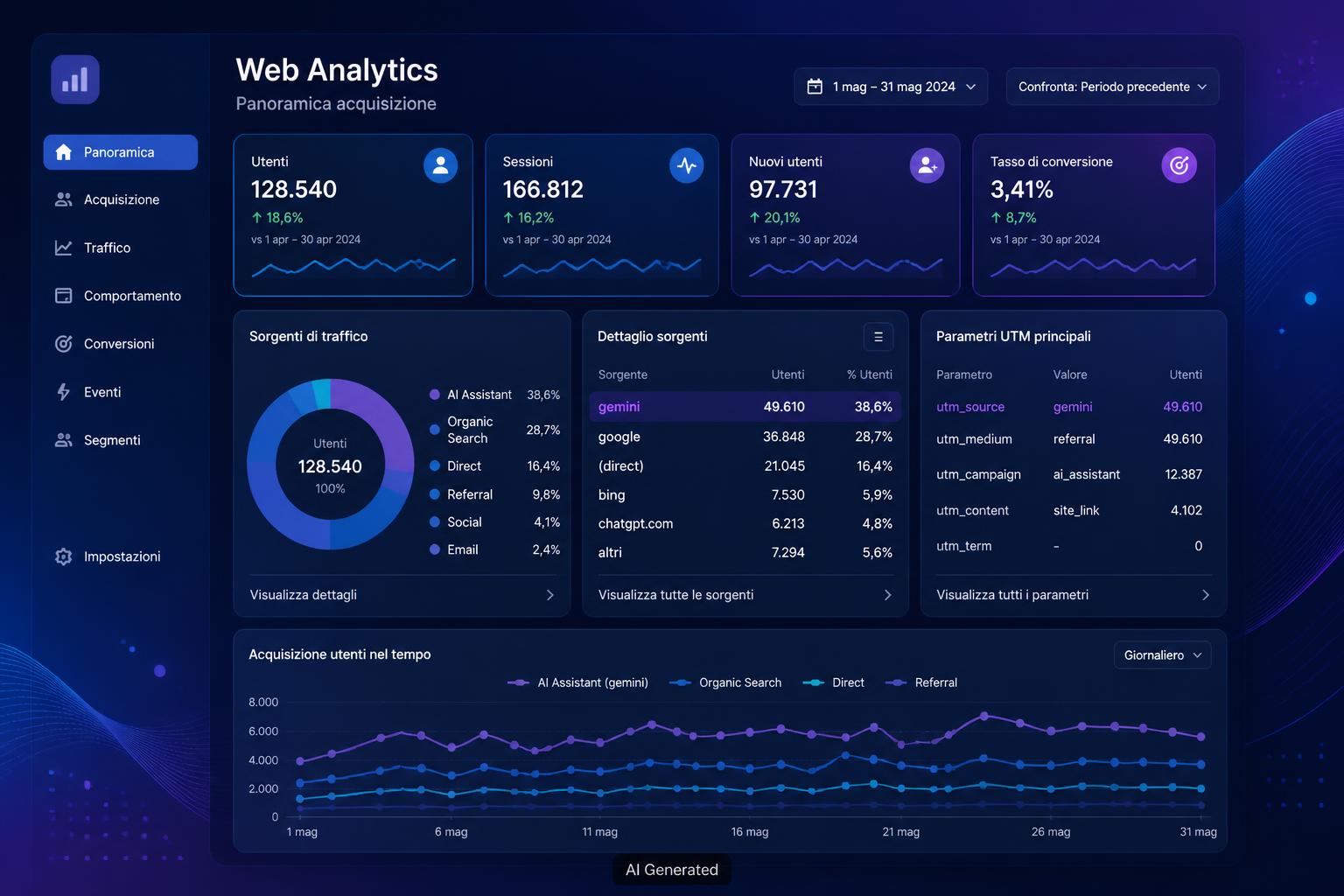Click the Panoramica home icon
This screenshot has width=1344, height=896.
coord(63,152)
